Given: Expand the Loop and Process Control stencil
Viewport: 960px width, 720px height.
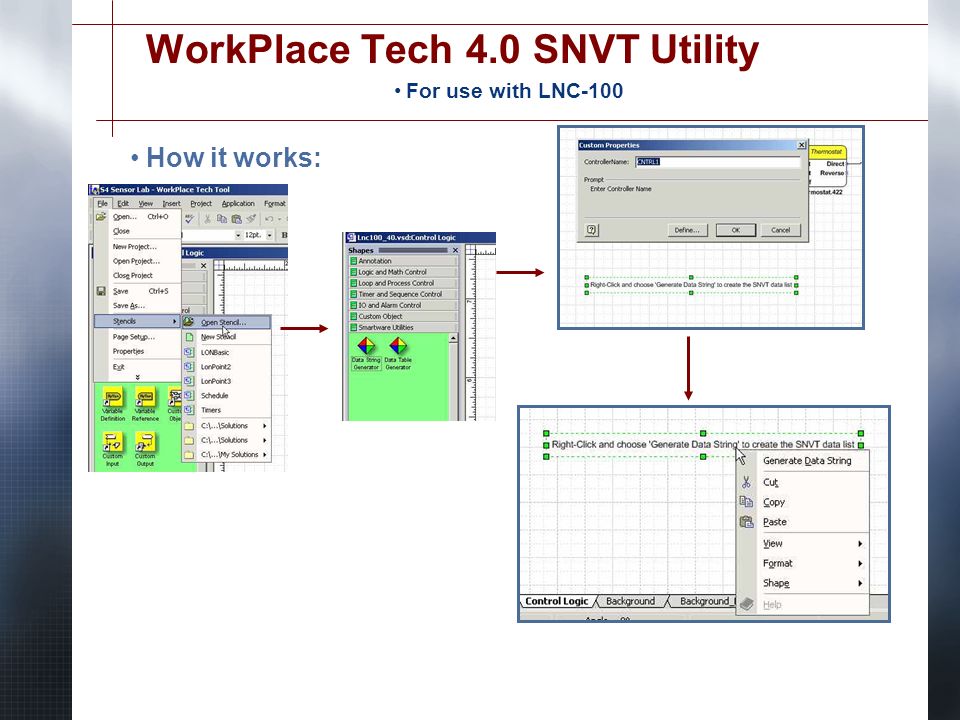Looking at the screenshot, I should (x=403, y=283).
